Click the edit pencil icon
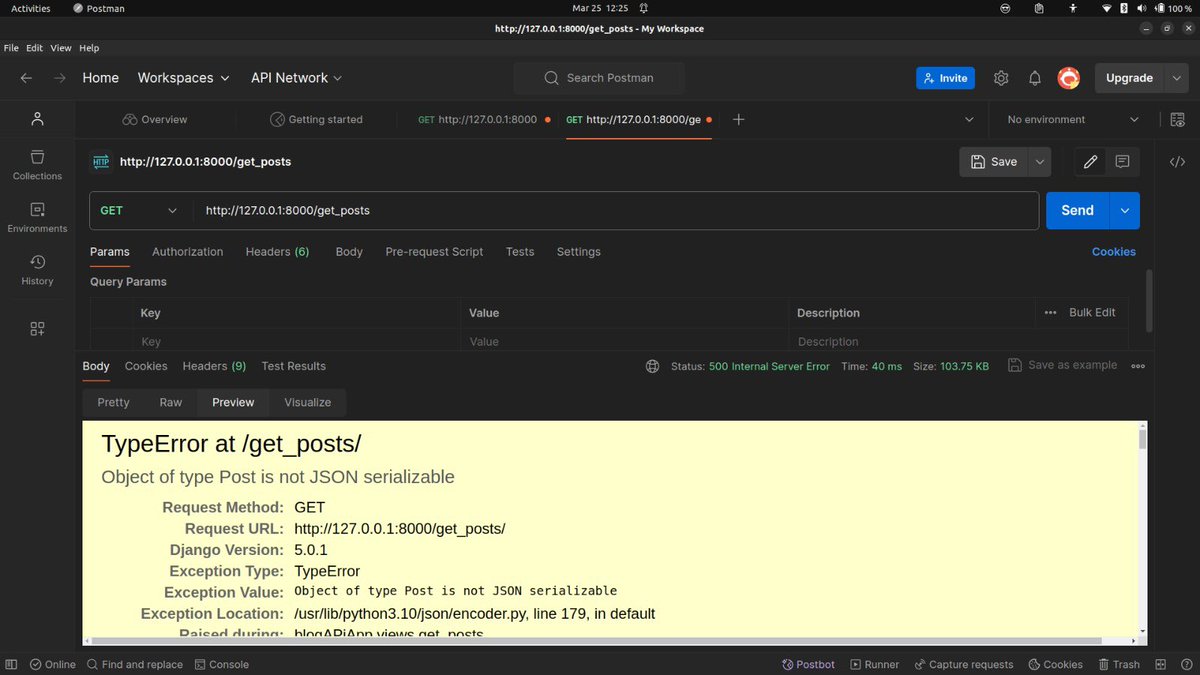The image size is (1200, 675). tap(1090, 162)
